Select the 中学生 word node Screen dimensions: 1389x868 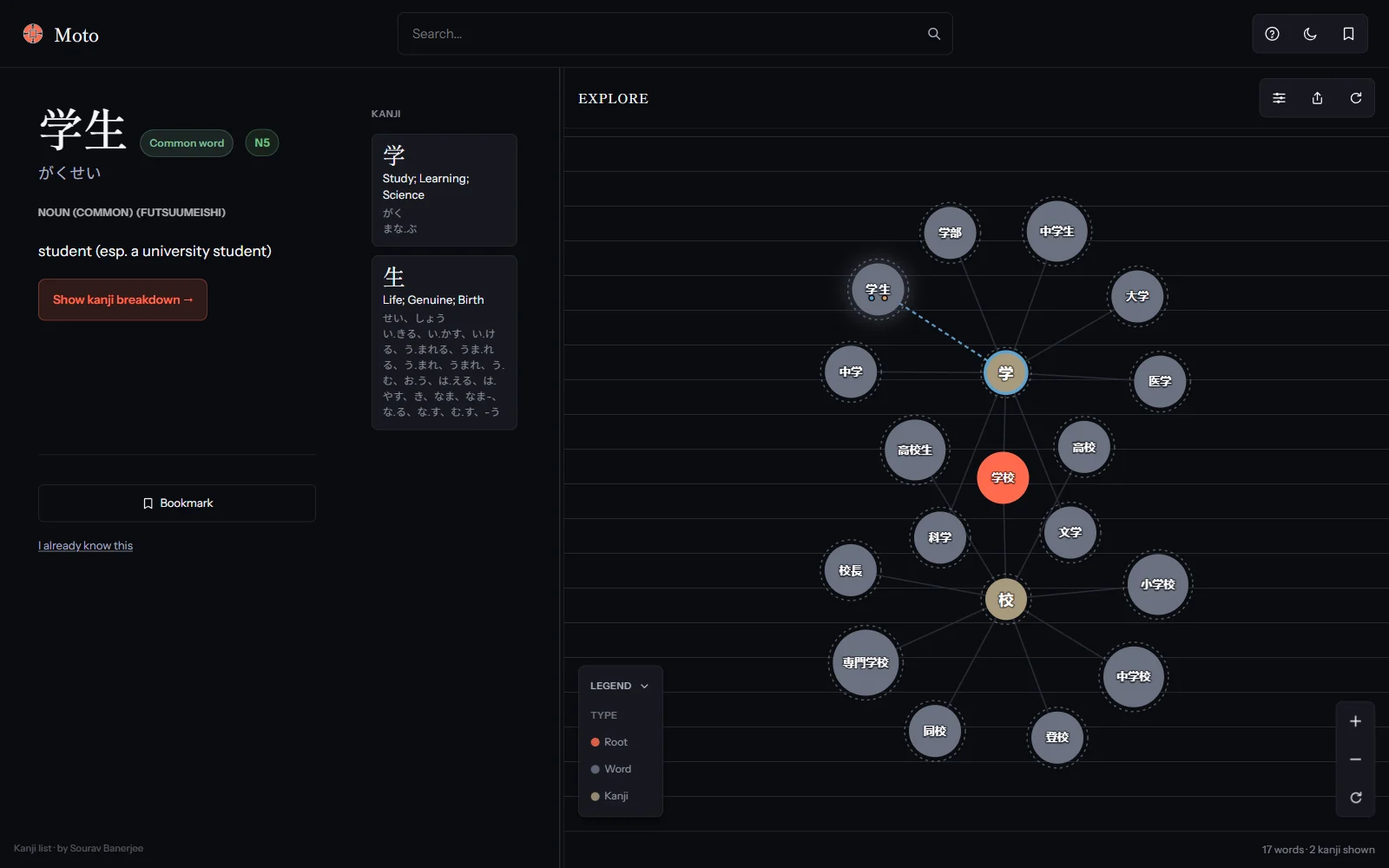pyautogui.click(x=1057, y=231)
